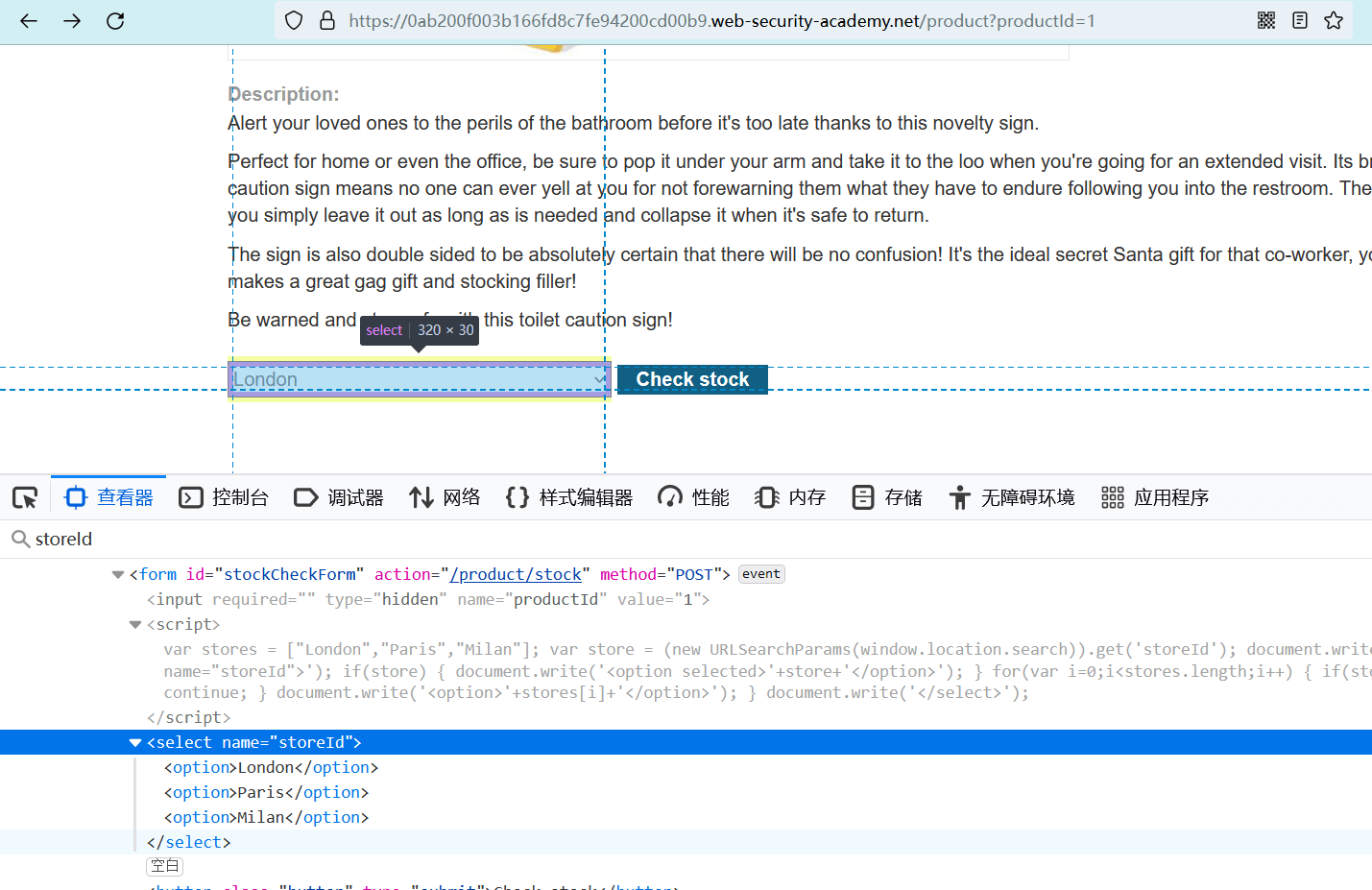Reload the current page

(x=115, y=21)
